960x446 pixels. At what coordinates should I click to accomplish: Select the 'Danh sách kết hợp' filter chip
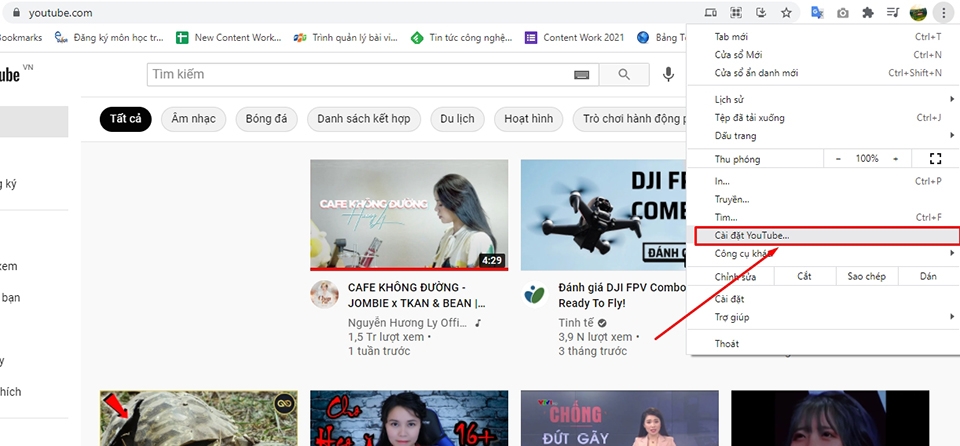click(x=364, y=119)
